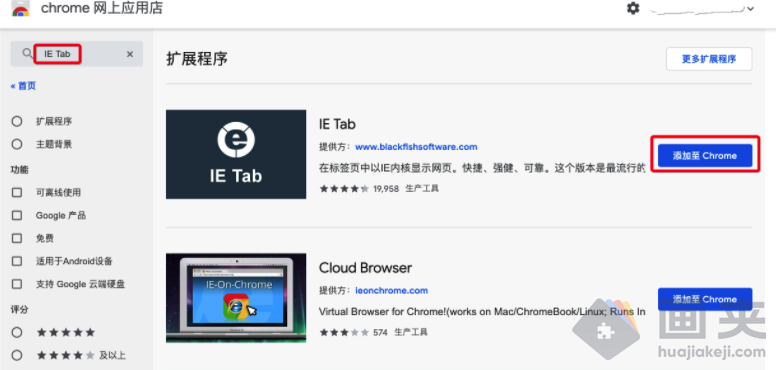Open the Cloud Browser thumbnail

(236, 298)
